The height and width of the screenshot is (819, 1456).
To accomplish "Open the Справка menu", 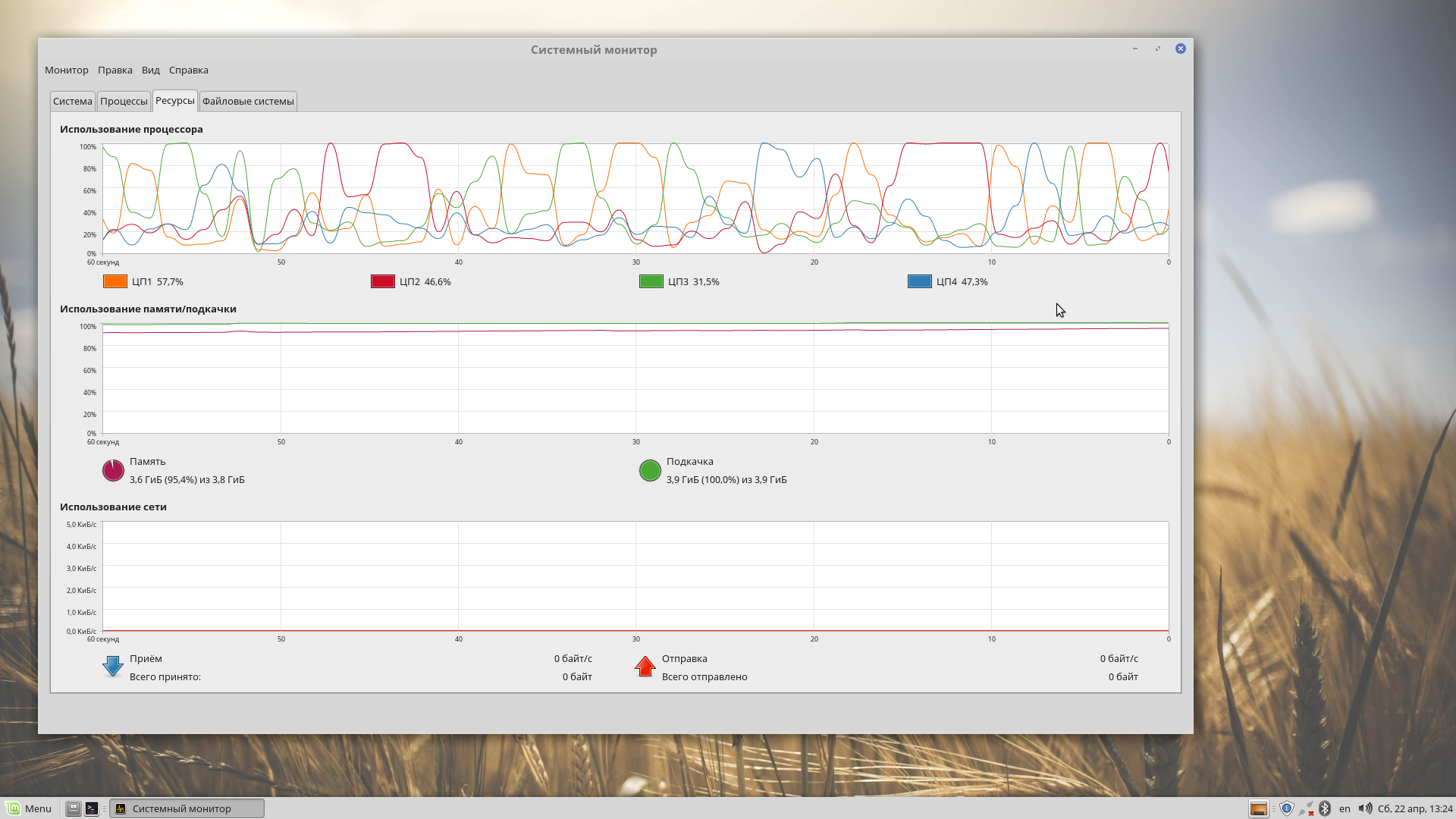I will [x=189, y=70].
